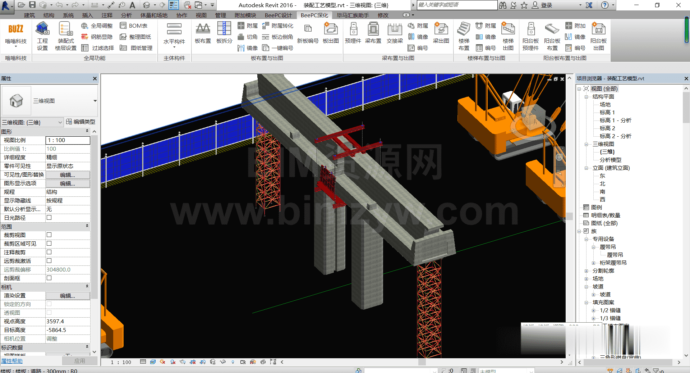Collapse the 结构平面 tree node

click(587, 97)
